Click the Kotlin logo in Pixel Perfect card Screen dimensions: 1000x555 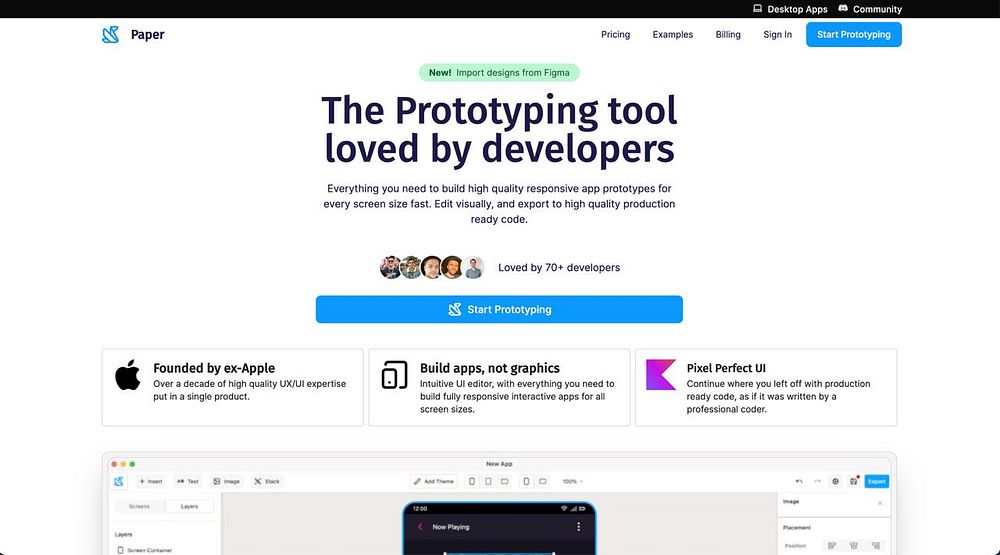661,374
